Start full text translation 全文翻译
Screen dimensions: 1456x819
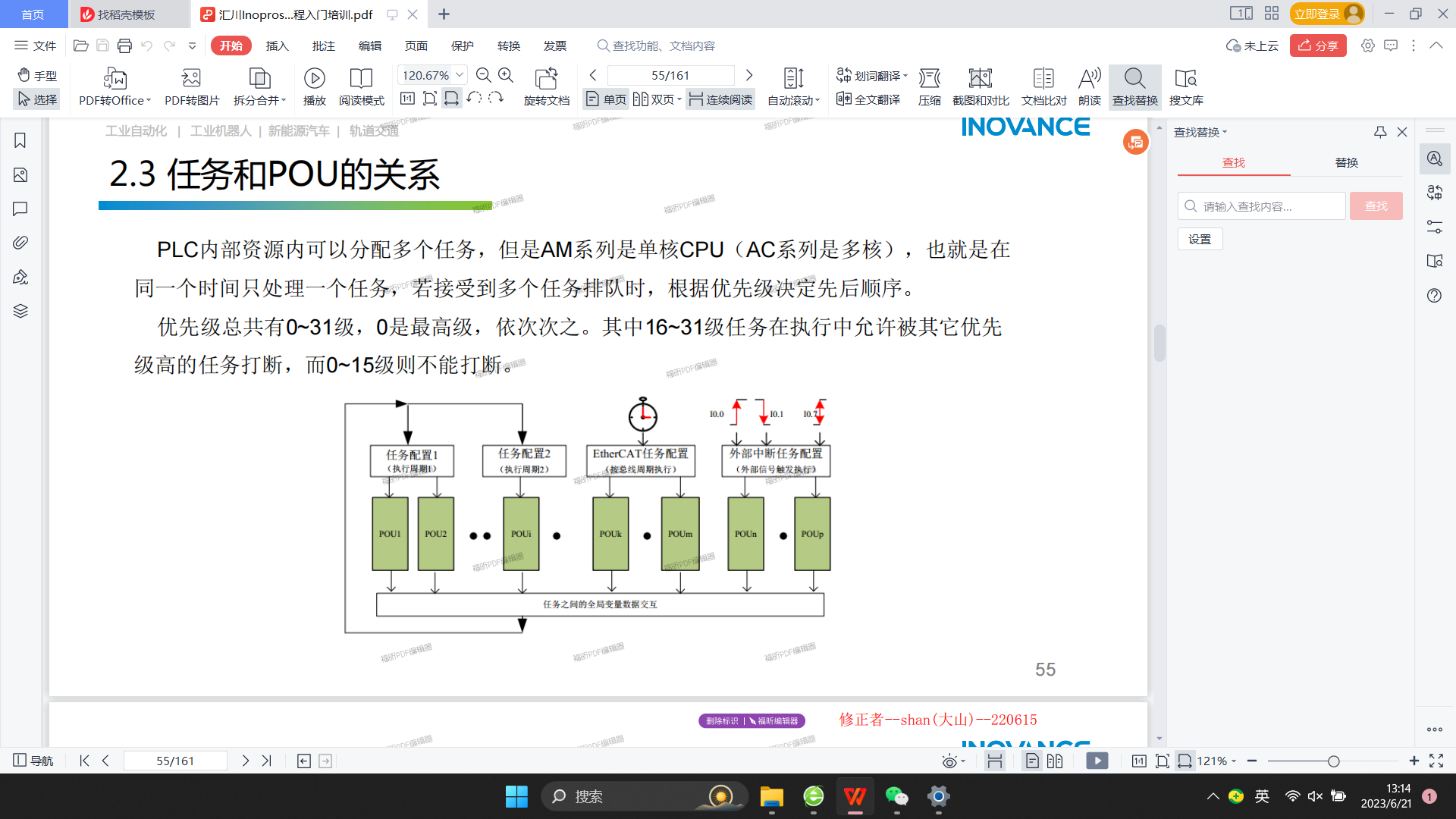click(868, 99)
